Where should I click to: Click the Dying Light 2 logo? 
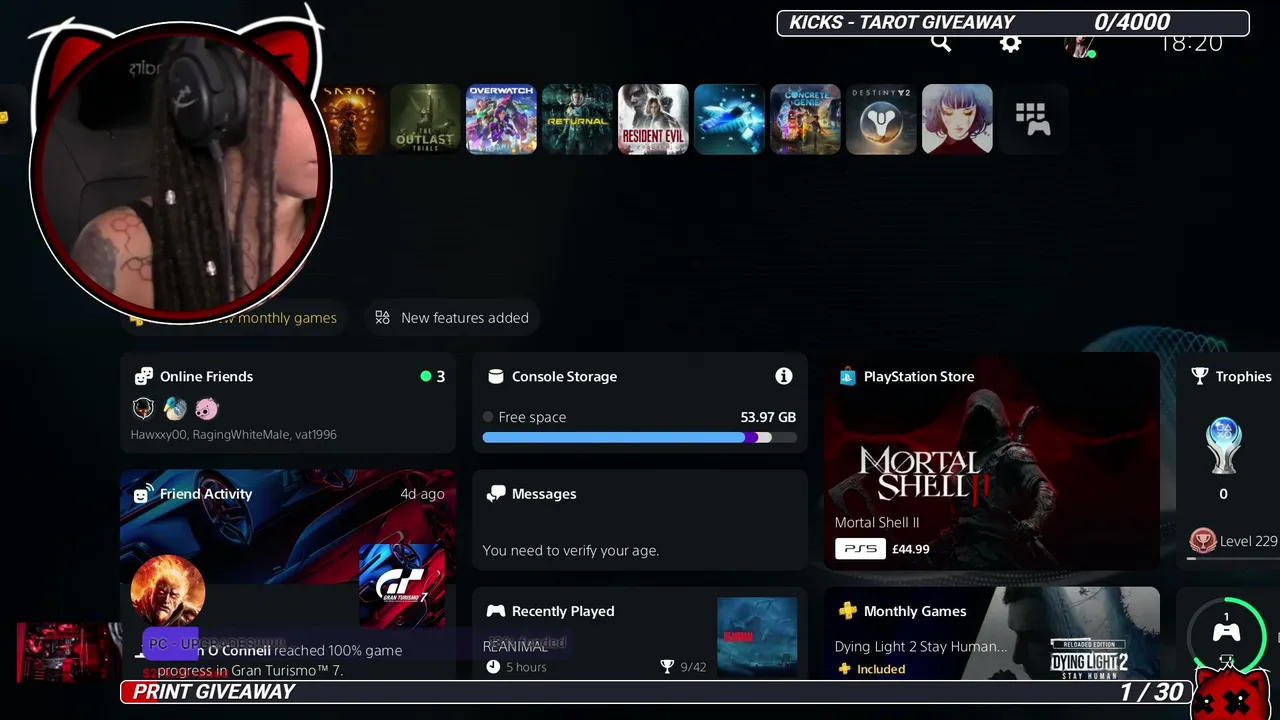pyautogui.click(x=1089, y=659)
